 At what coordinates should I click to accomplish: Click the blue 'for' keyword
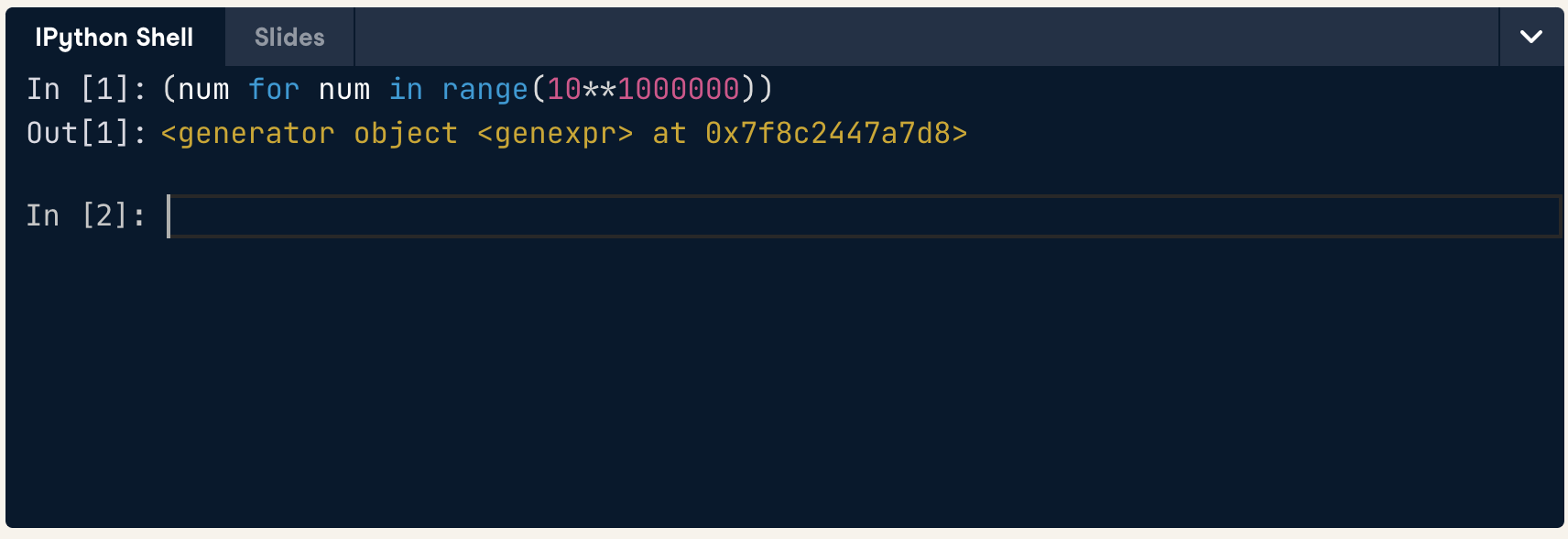[x=274, y=89]
